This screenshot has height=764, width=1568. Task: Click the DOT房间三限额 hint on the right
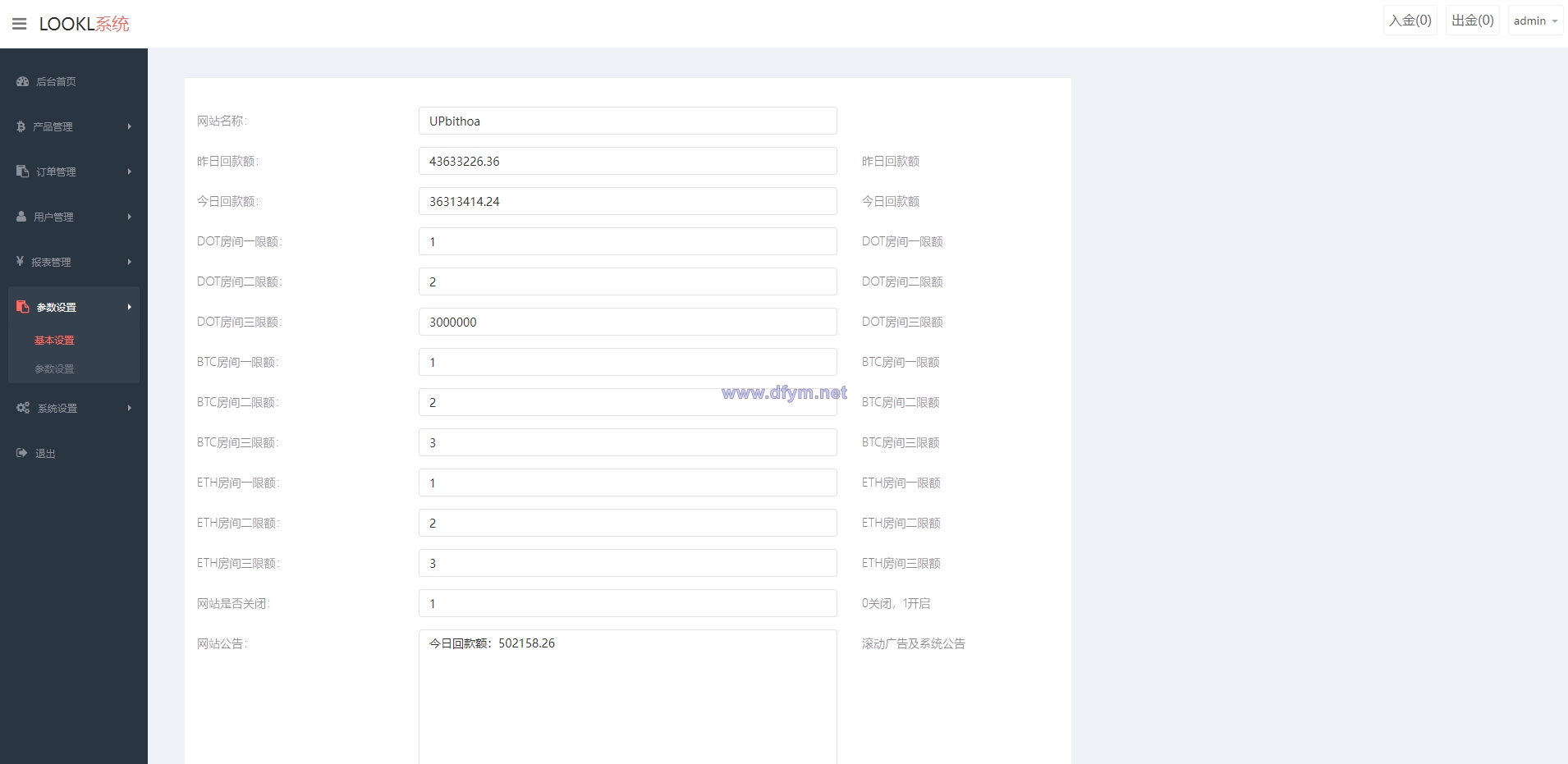pyautogui.click(x=902, y=322)
